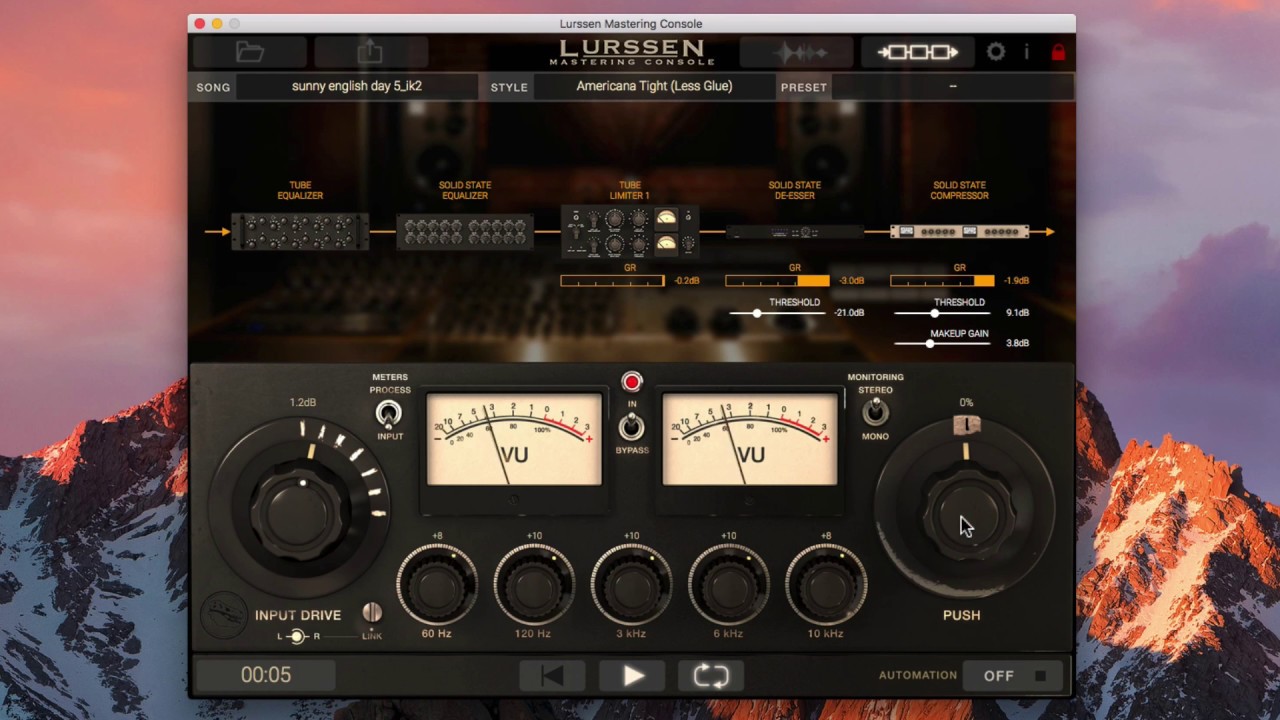The height and width of the screenshot is (720, 1280).
Task: Click the 10 kHz EQ knob
Action: tap(826, 586)
